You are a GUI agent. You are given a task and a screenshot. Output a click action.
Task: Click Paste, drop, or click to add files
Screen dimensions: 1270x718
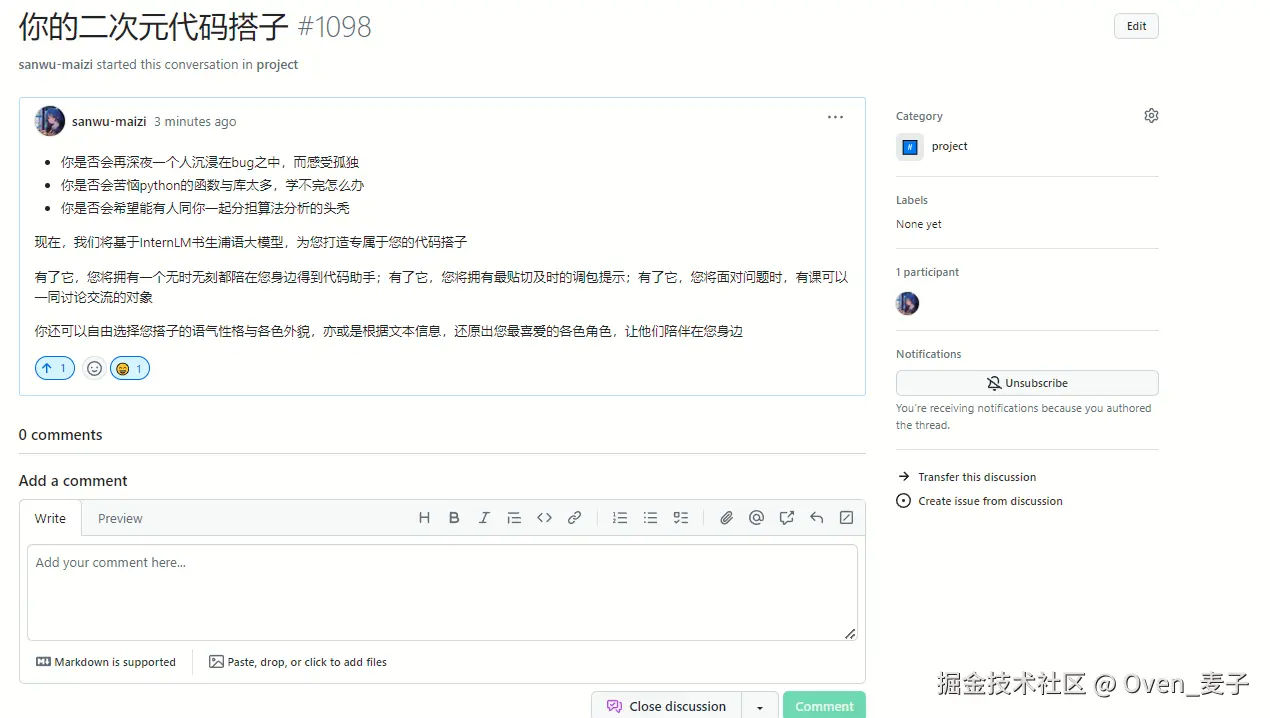(x=298, y=662)
